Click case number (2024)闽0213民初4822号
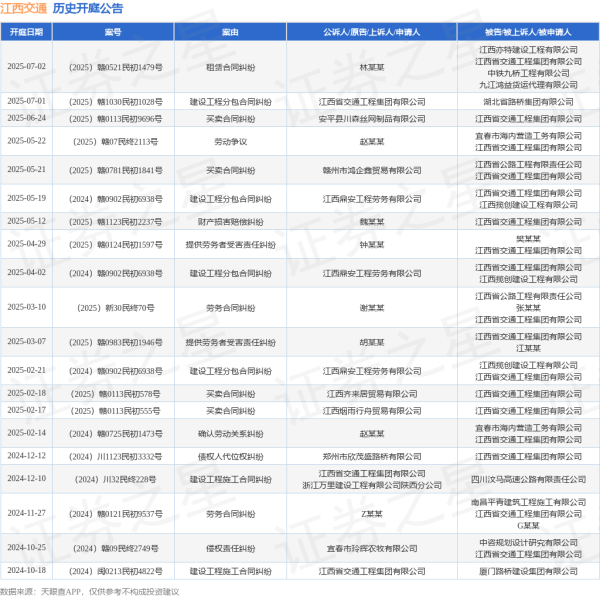This screenshot has width=600, height=597. 116,571
